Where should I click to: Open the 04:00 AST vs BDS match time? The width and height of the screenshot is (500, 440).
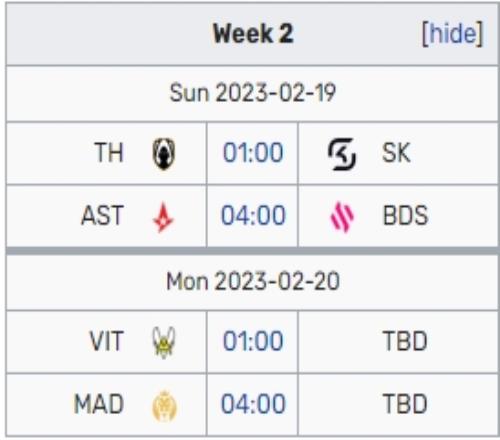(253, 215)
